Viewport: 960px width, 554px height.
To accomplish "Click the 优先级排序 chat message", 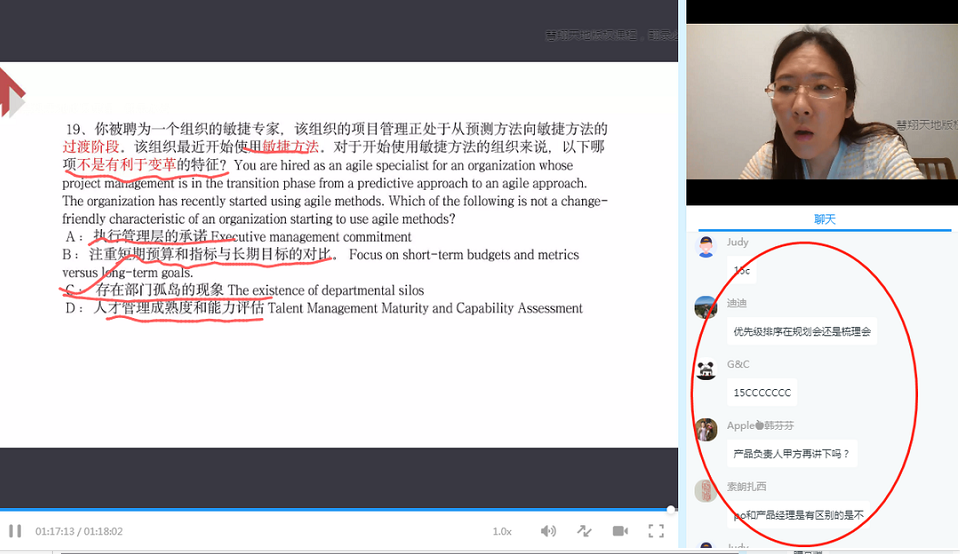I will pos(802,332).
